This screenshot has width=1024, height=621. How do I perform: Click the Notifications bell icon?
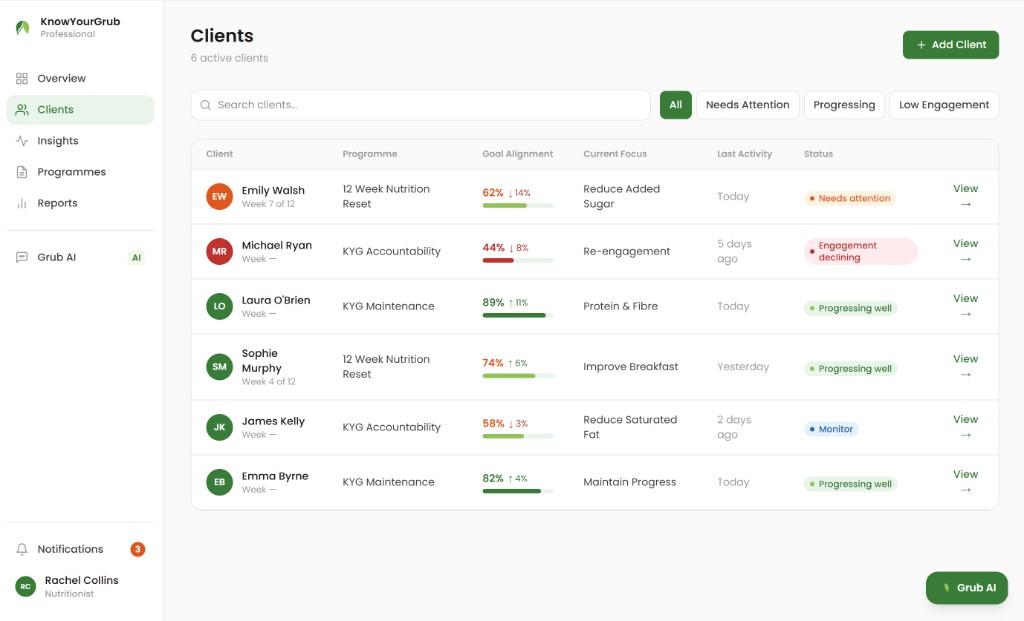tap(22, 549)
